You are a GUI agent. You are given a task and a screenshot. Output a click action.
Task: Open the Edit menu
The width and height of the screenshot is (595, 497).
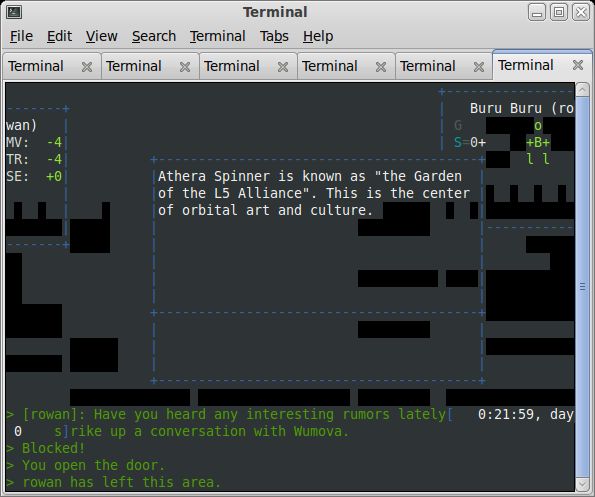click(59, 36)
